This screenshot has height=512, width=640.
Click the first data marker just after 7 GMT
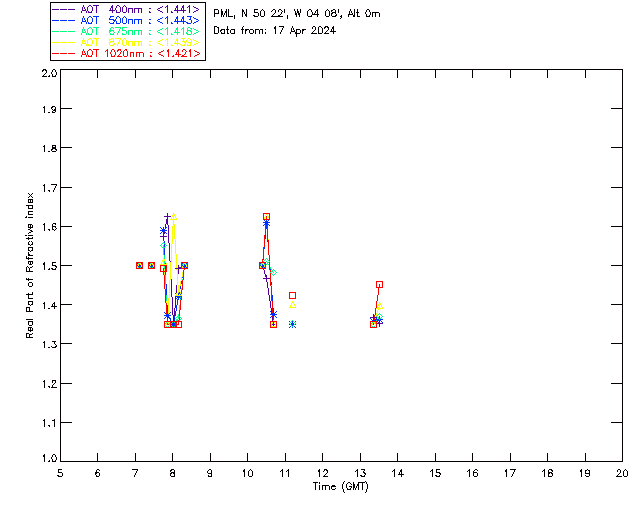(139, 265)
